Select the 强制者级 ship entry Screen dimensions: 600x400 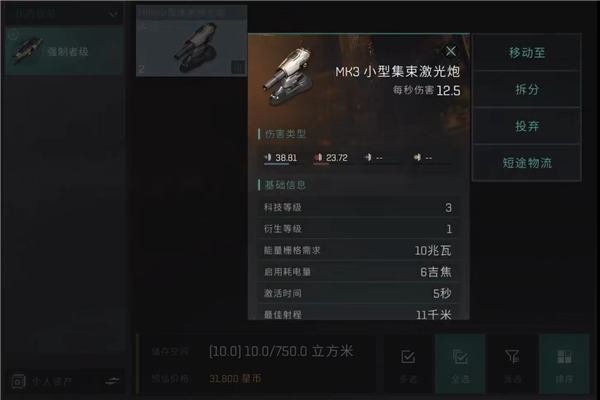[x=64, y=51]
